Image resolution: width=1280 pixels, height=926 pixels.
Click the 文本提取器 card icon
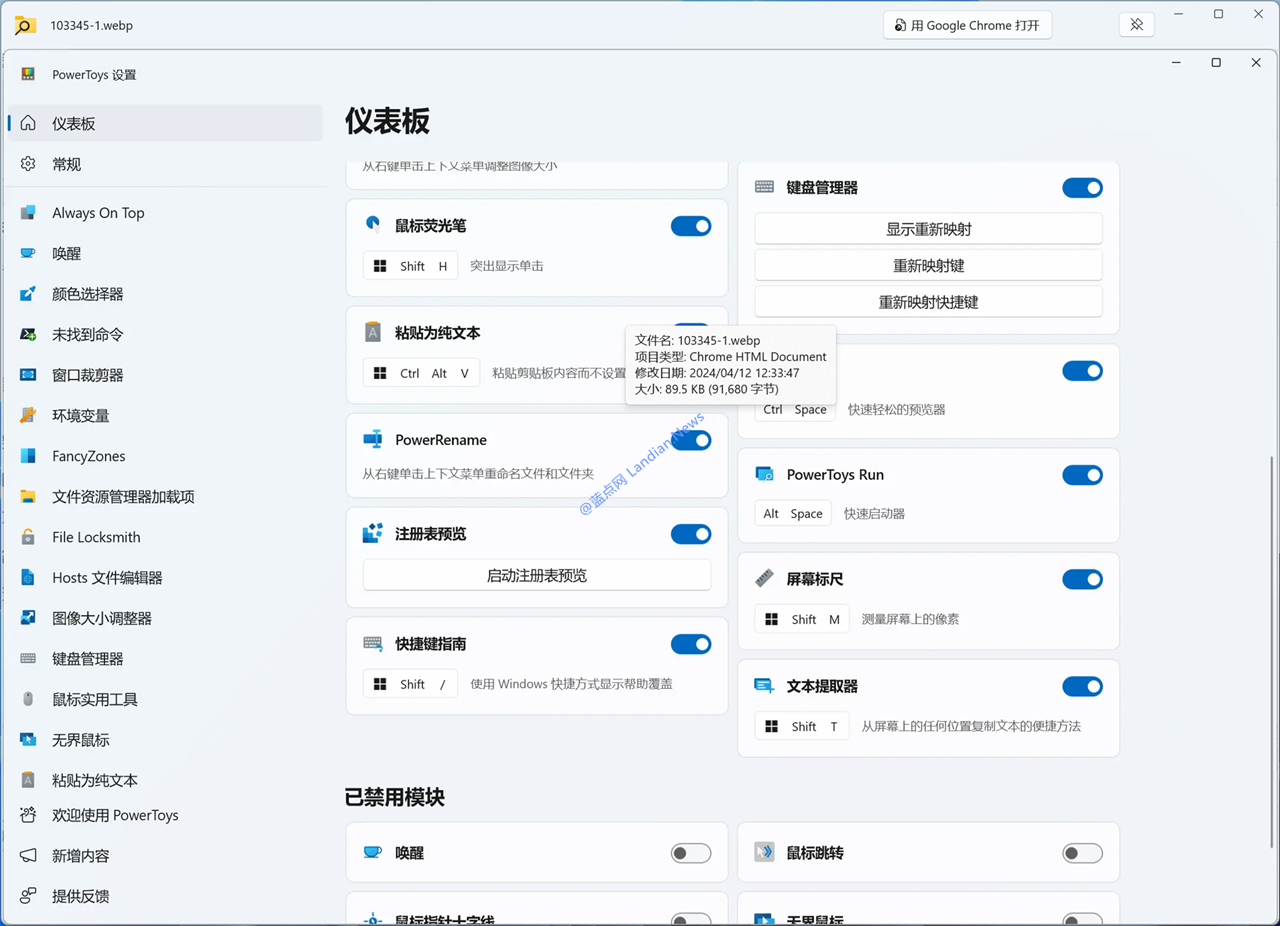(765, 686)
